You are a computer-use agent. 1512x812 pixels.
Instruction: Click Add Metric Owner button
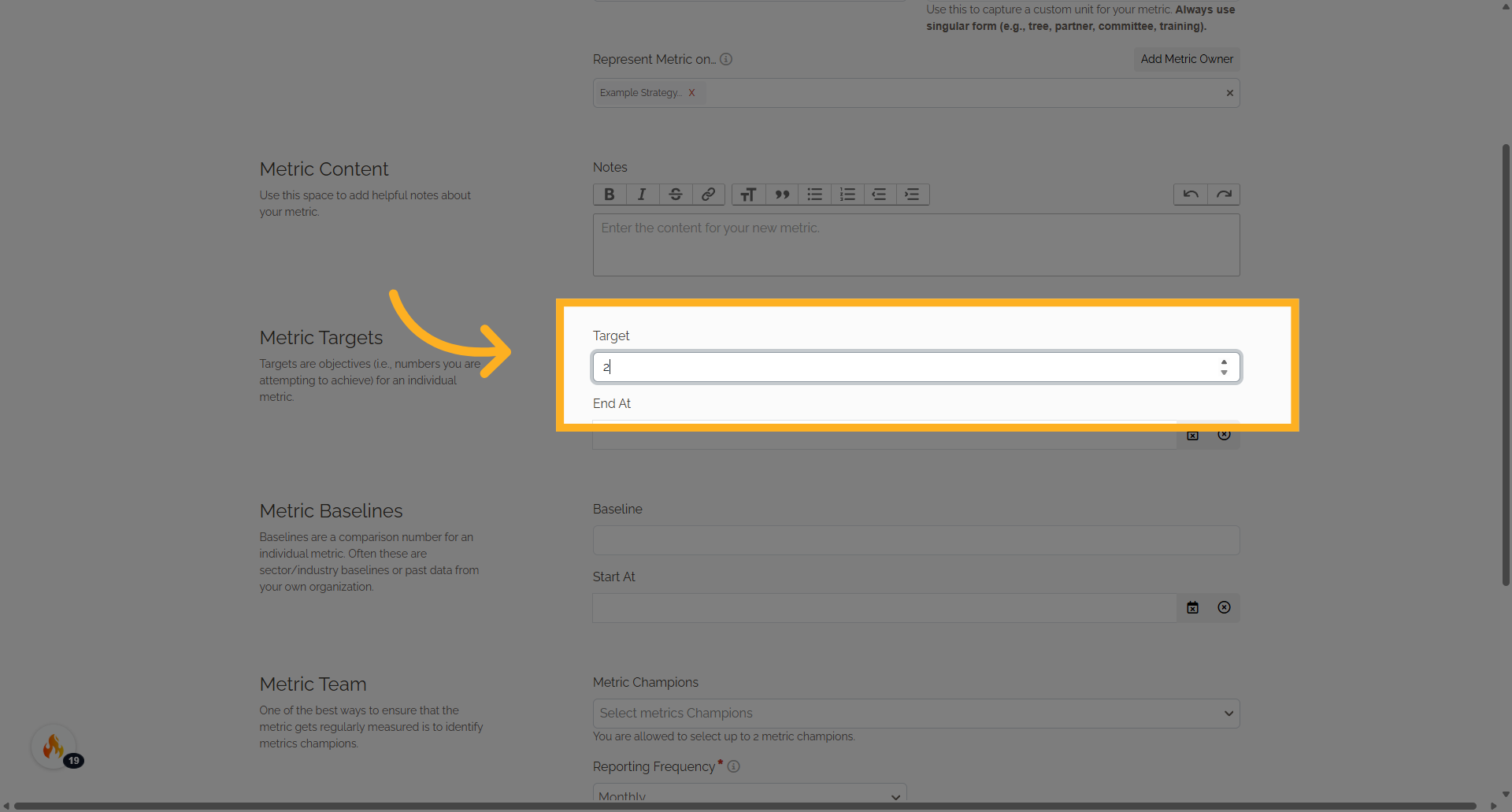1187,59
